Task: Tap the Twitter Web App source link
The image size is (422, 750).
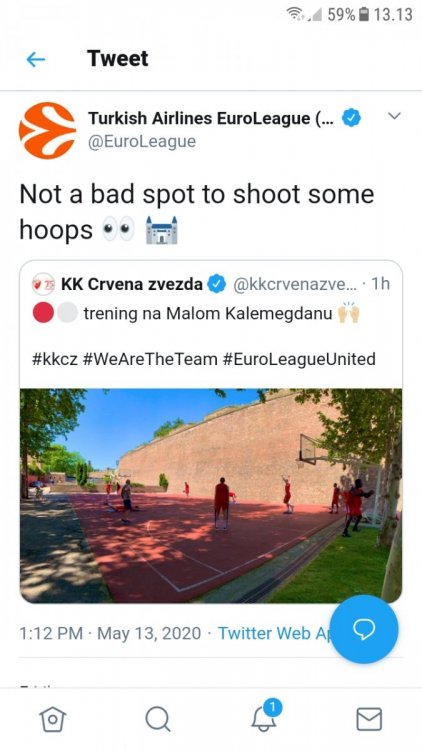Action: point(276,633)
